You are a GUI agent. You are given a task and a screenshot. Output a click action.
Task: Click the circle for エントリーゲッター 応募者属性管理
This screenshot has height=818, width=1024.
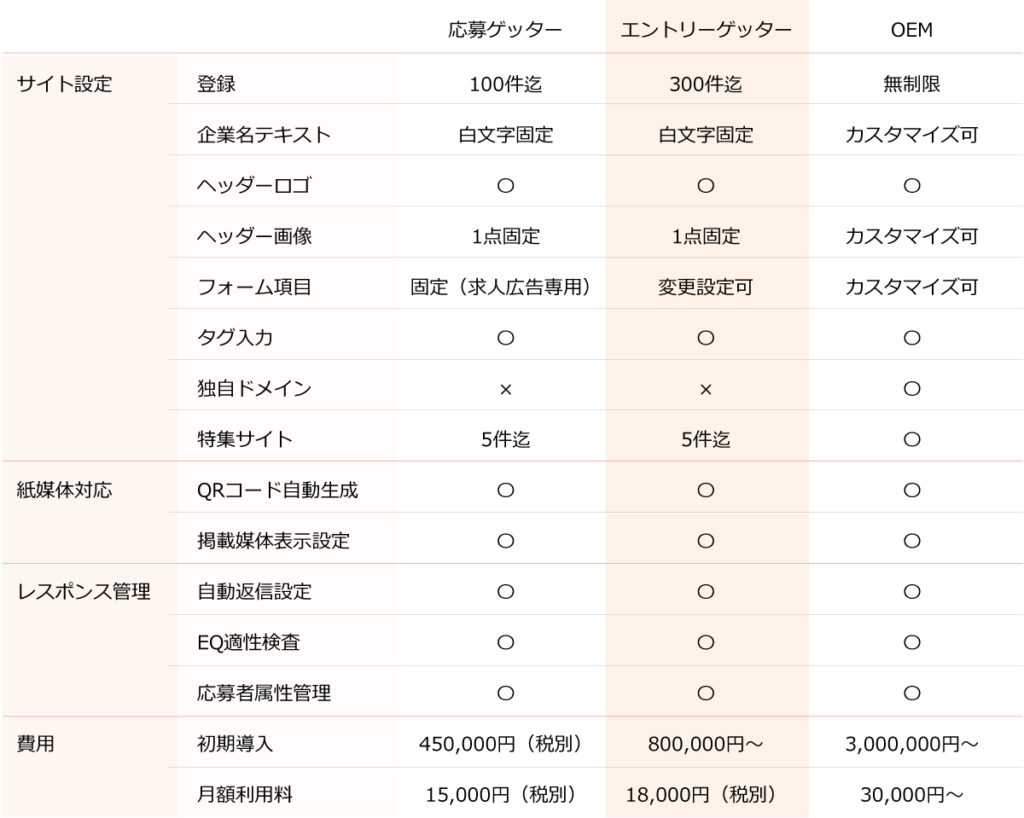coord(705,693)
